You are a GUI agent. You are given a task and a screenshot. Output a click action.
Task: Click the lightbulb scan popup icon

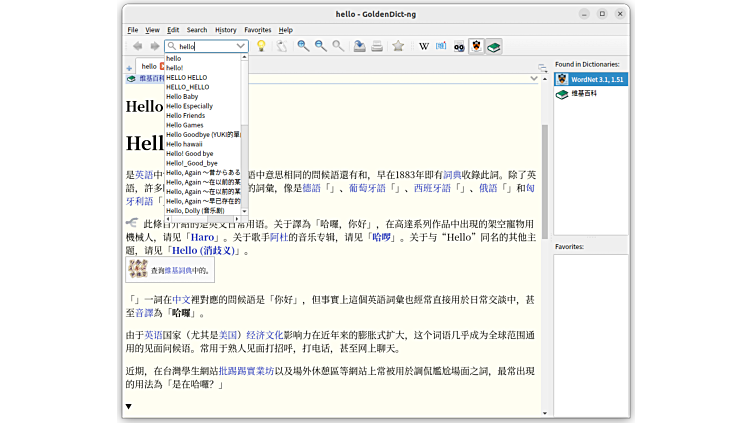(x=261, y=46)
